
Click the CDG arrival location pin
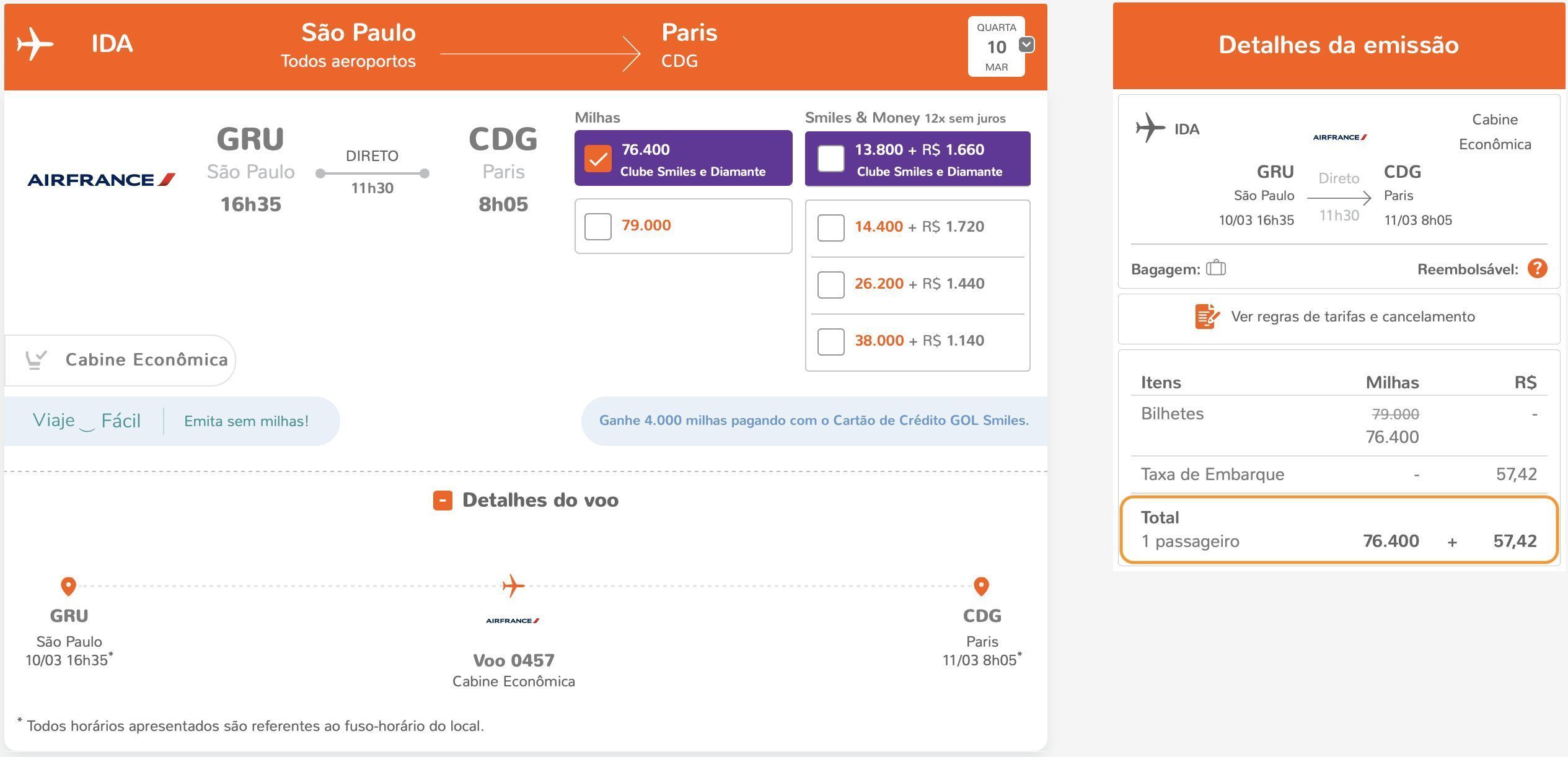(x=981, y=586)
